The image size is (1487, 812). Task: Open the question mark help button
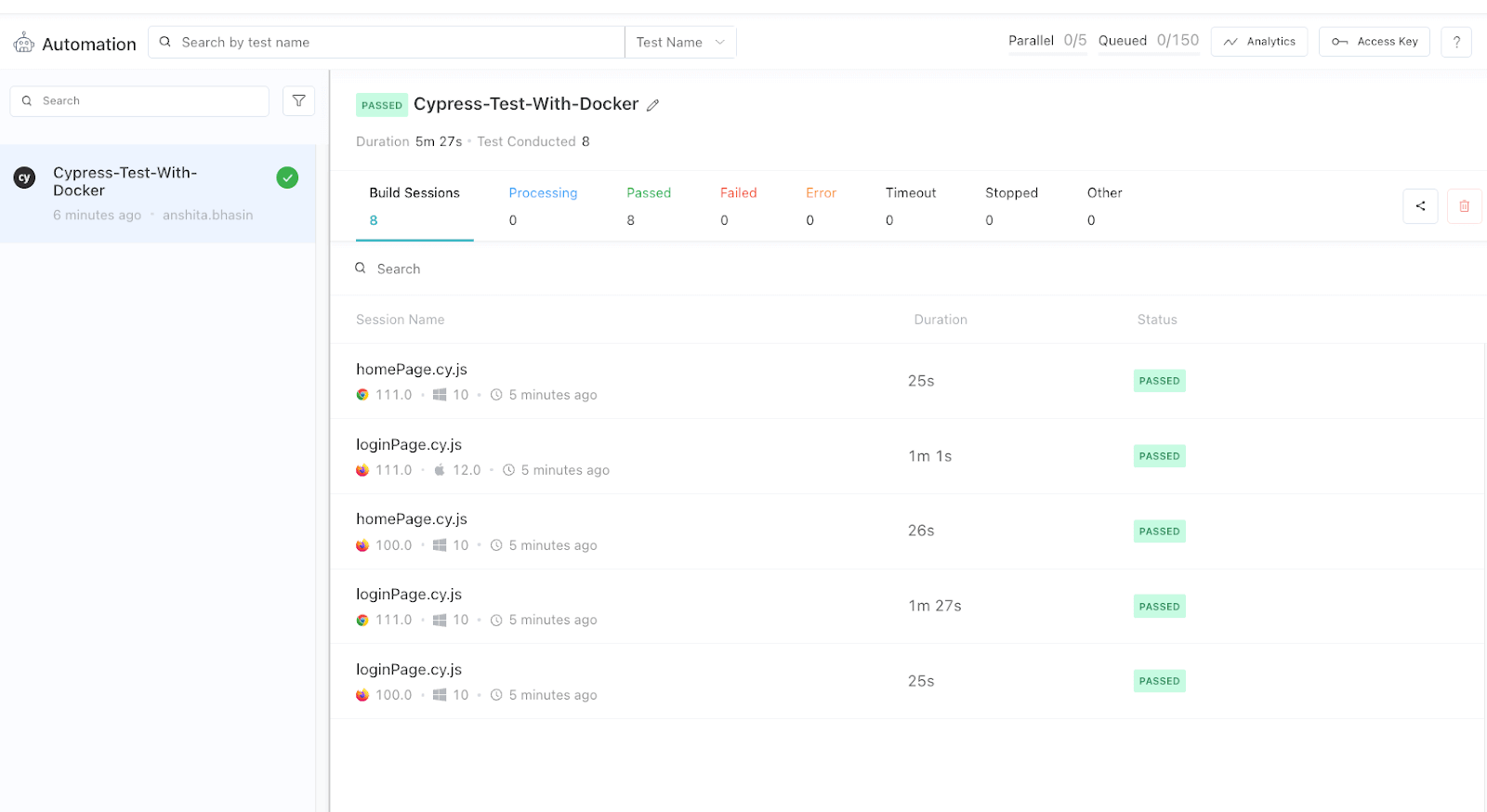point(1456,42)
